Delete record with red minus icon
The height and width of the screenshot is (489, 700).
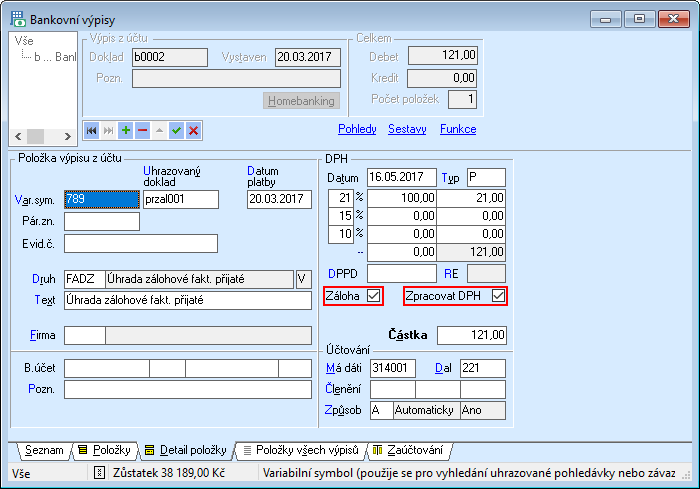[142, 130]
